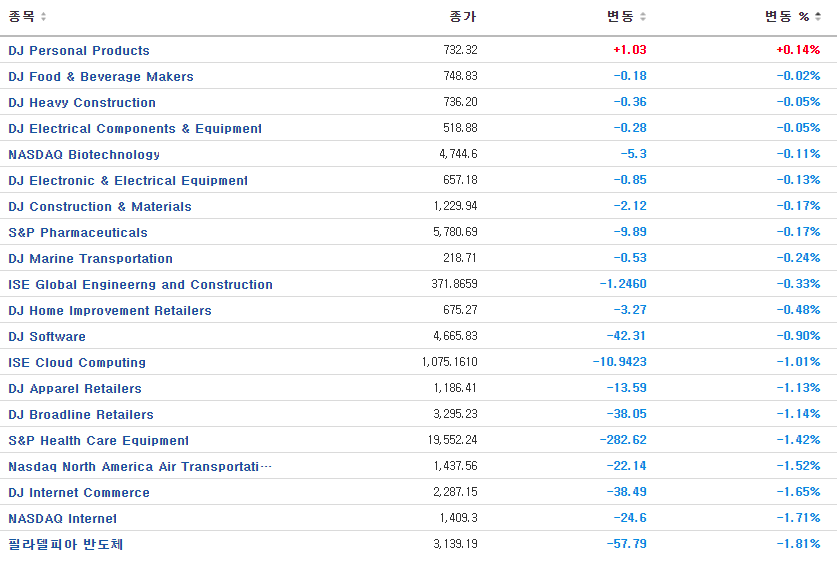The height and width of the screenshot is (562, 837).
Task: Select change value -24.6
Action: click(630, 518)
